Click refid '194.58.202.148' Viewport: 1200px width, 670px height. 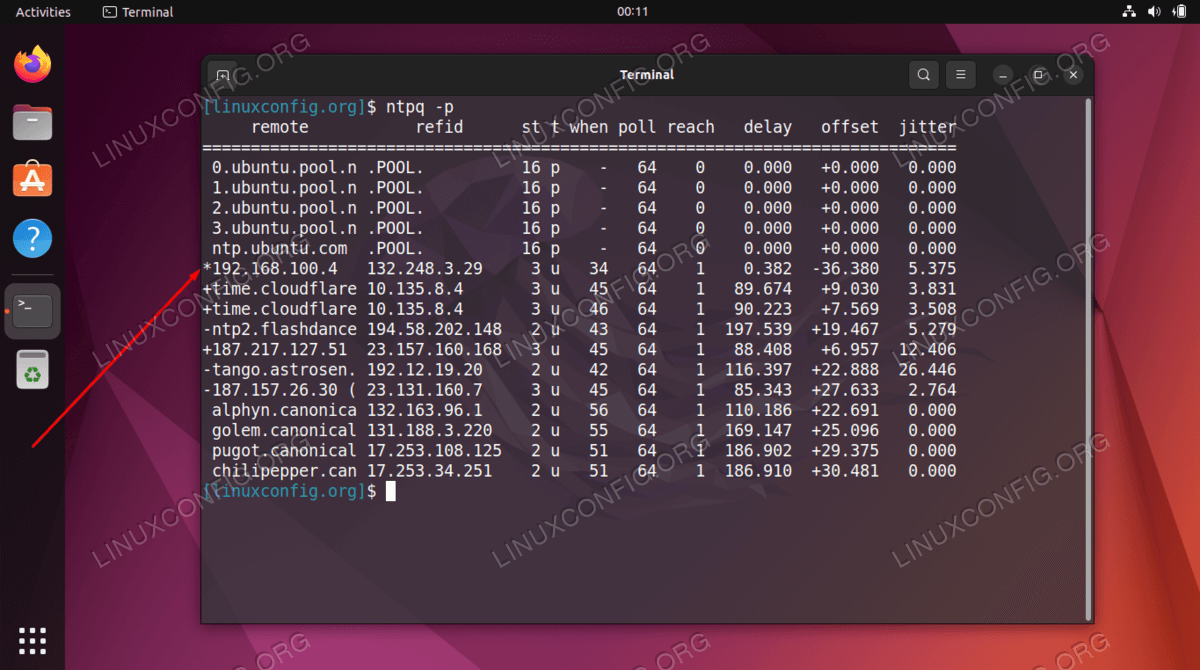click(x=435, y=329)
